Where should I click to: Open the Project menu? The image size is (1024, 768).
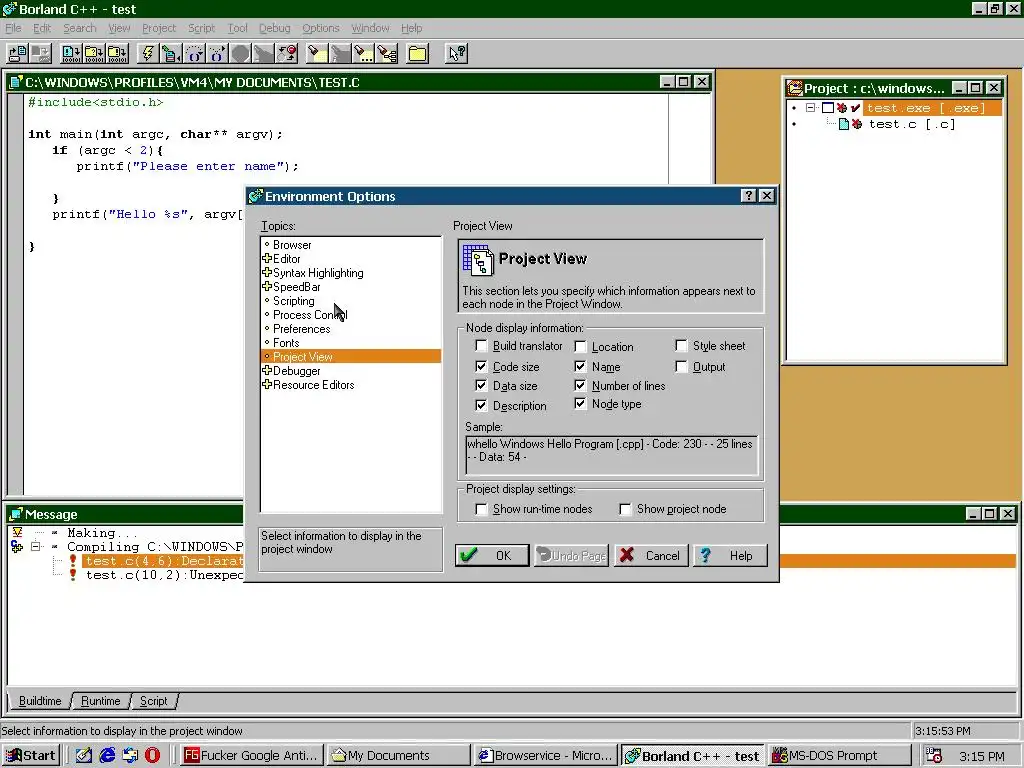[159, 28]
